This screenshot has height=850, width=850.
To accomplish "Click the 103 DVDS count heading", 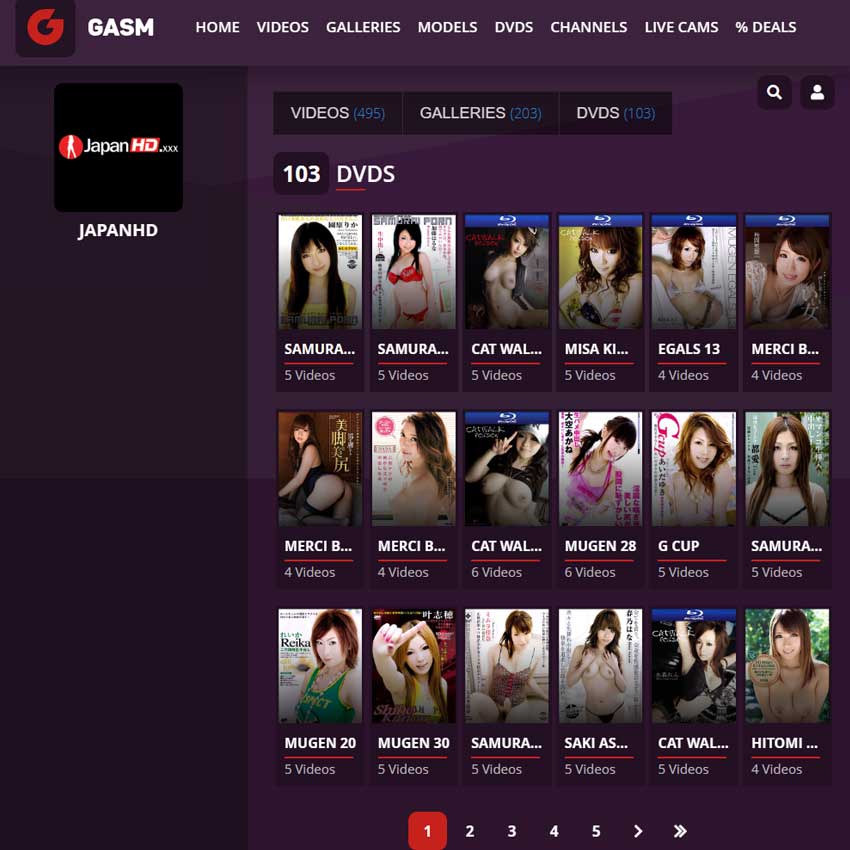I will click(334, 173).
